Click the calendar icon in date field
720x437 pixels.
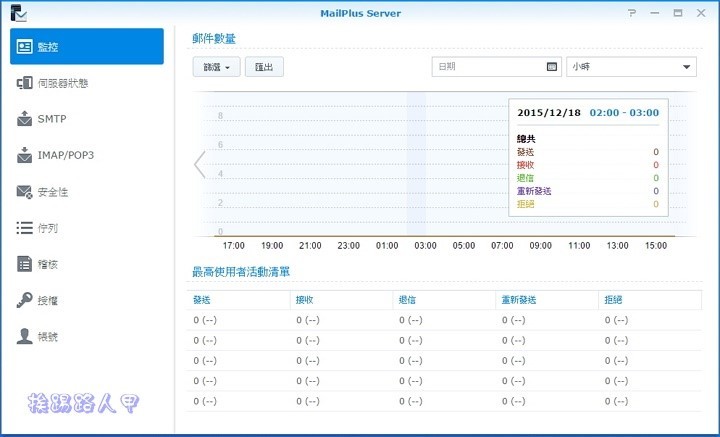551,67
